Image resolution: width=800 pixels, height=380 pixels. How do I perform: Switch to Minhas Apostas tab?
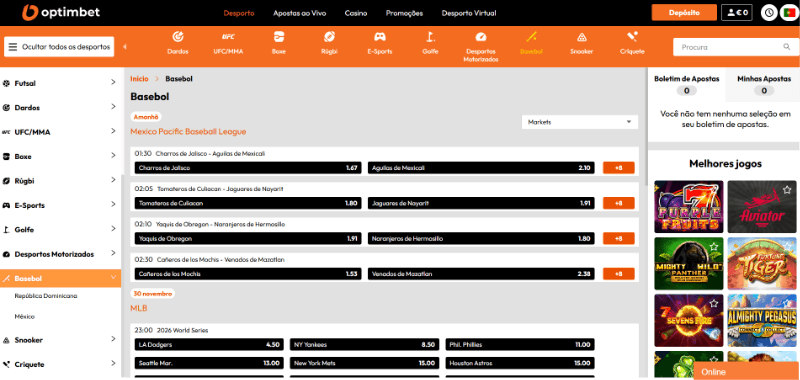click(764, 85)
